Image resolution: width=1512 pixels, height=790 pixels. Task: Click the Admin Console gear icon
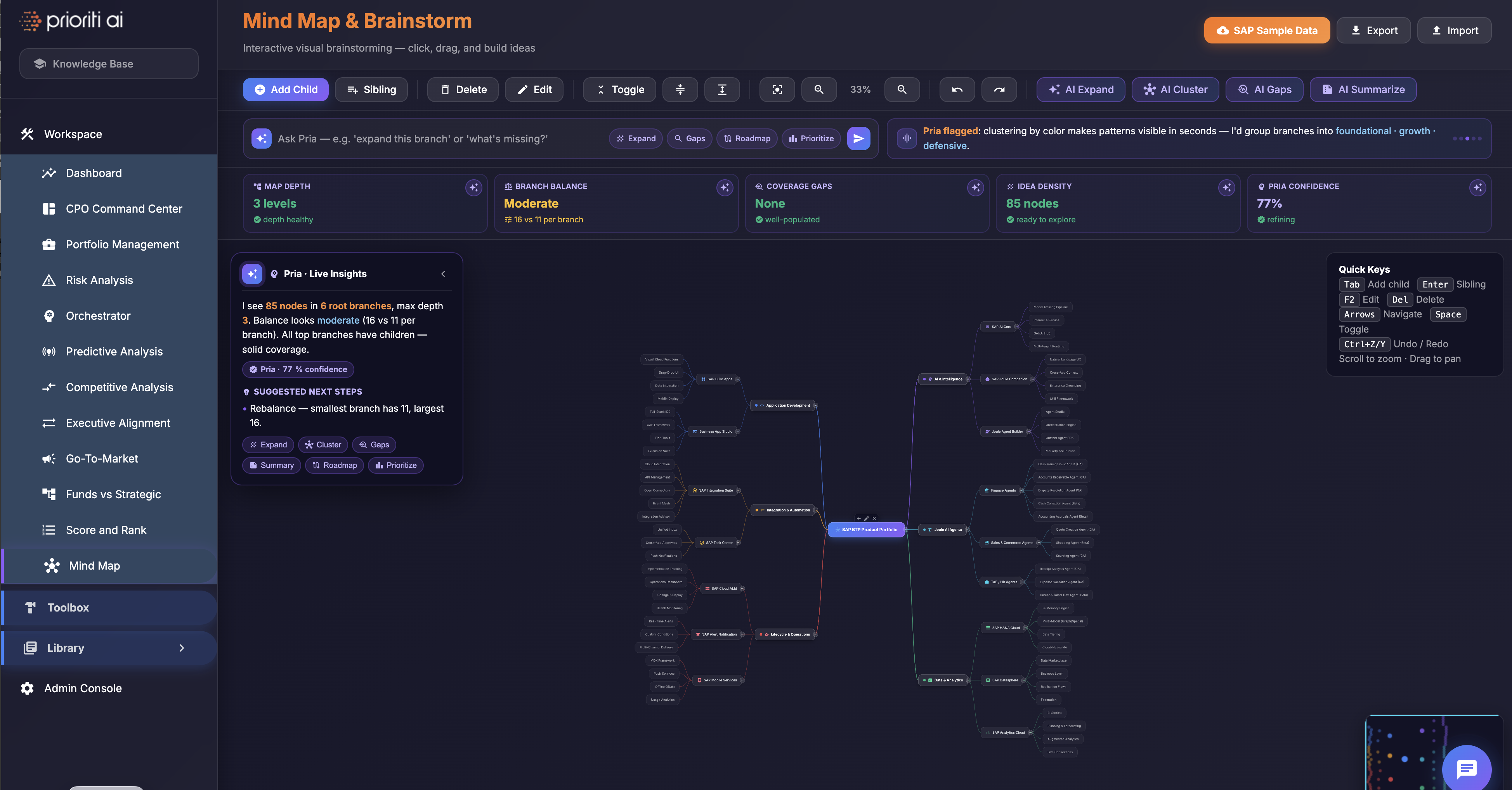(27, 688)
